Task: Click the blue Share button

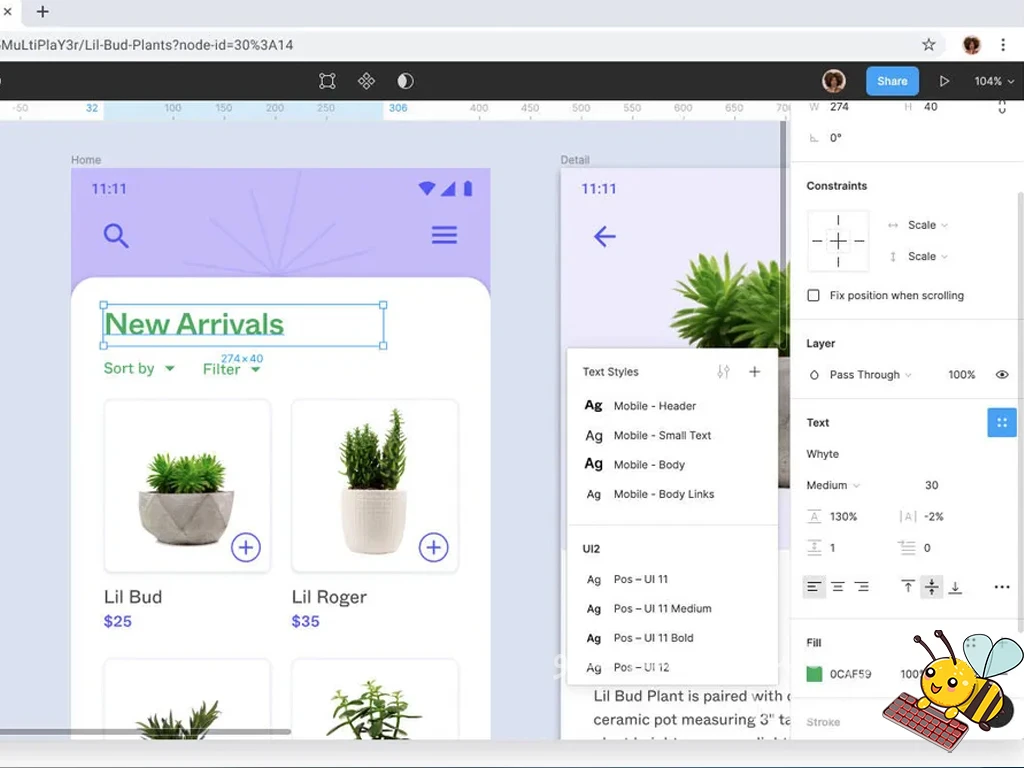Action: click(892, 81)
